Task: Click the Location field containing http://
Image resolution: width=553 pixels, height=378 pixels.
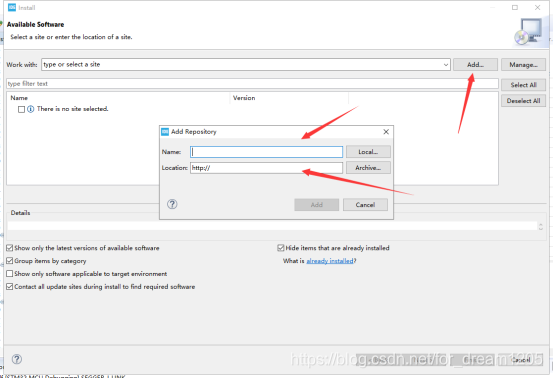Action: coord(266,168)
